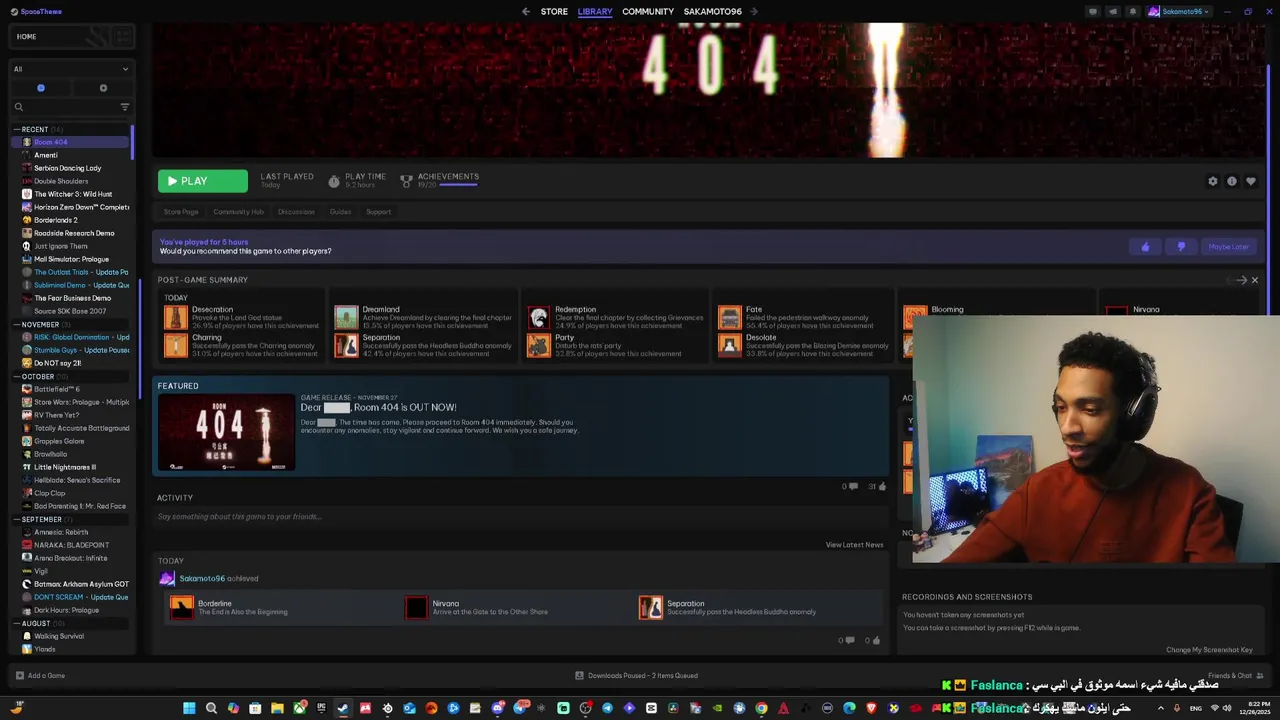1280x720 pixels.
Task: Open advanced filter options icon
Action: pos(125,107)
